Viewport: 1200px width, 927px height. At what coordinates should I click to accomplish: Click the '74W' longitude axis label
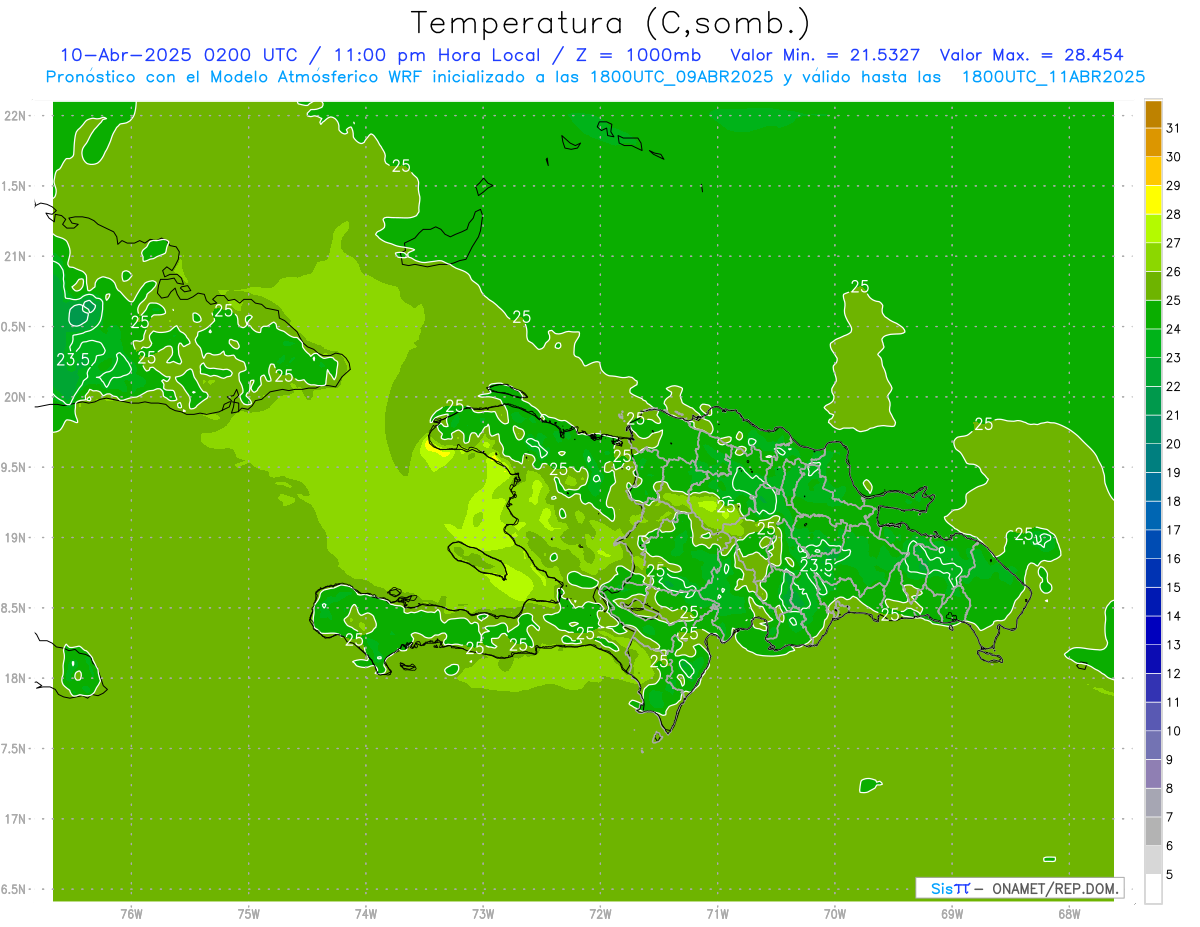(x=366, y=913)
